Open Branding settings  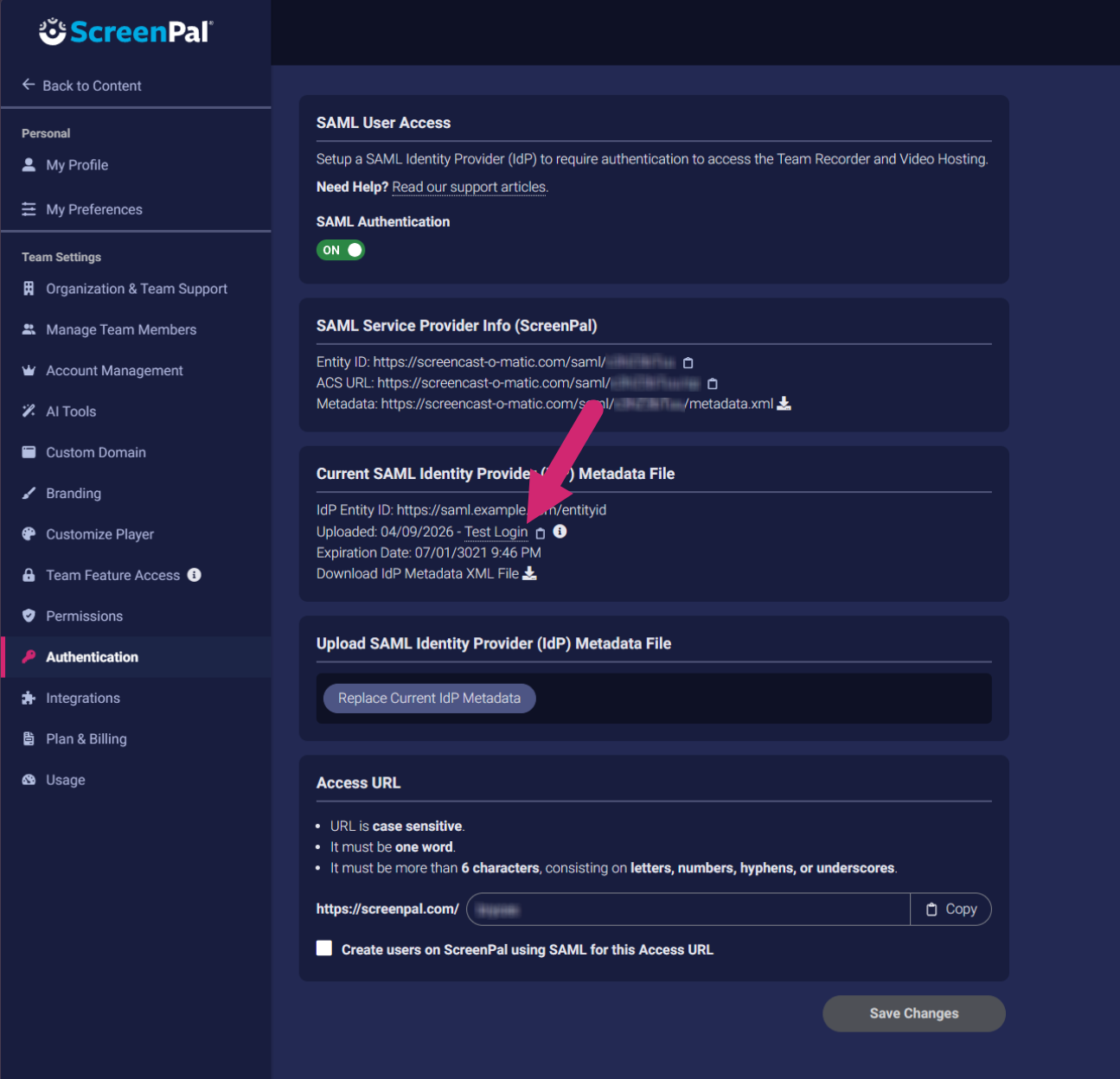point(74,493)
